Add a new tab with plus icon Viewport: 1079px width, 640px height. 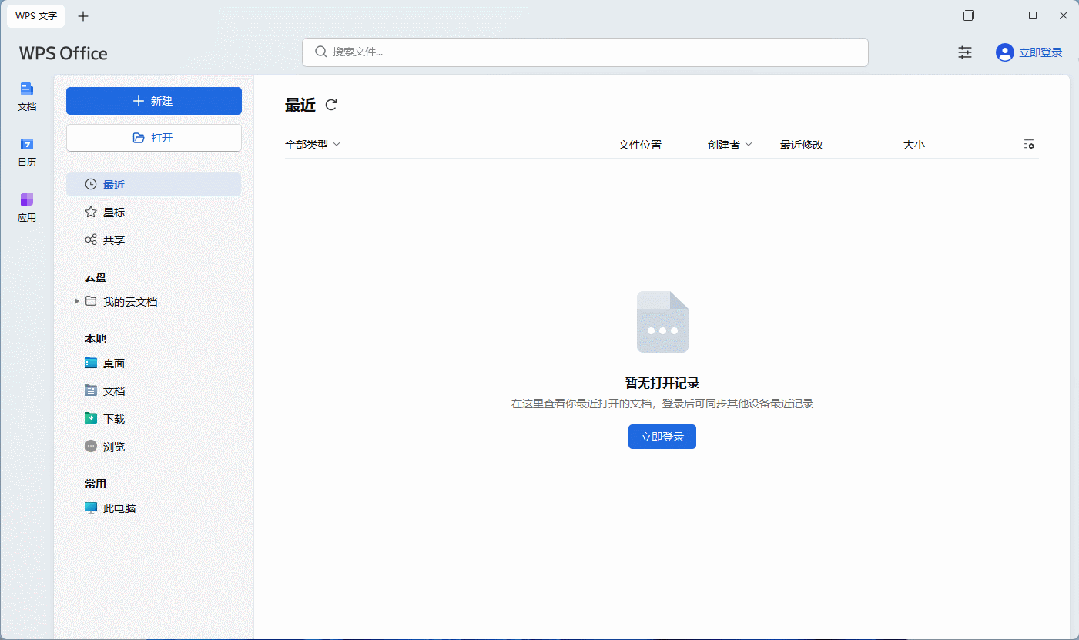point(83,16)
